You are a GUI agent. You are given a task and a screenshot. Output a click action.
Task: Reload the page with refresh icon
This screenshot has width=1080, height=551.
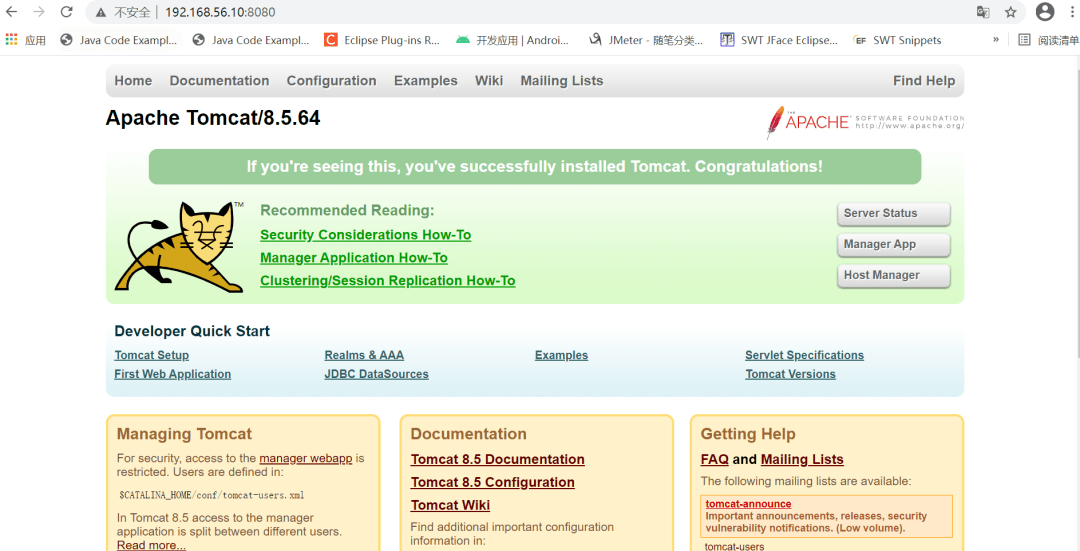pyautogui.click(x=66, y=12)
